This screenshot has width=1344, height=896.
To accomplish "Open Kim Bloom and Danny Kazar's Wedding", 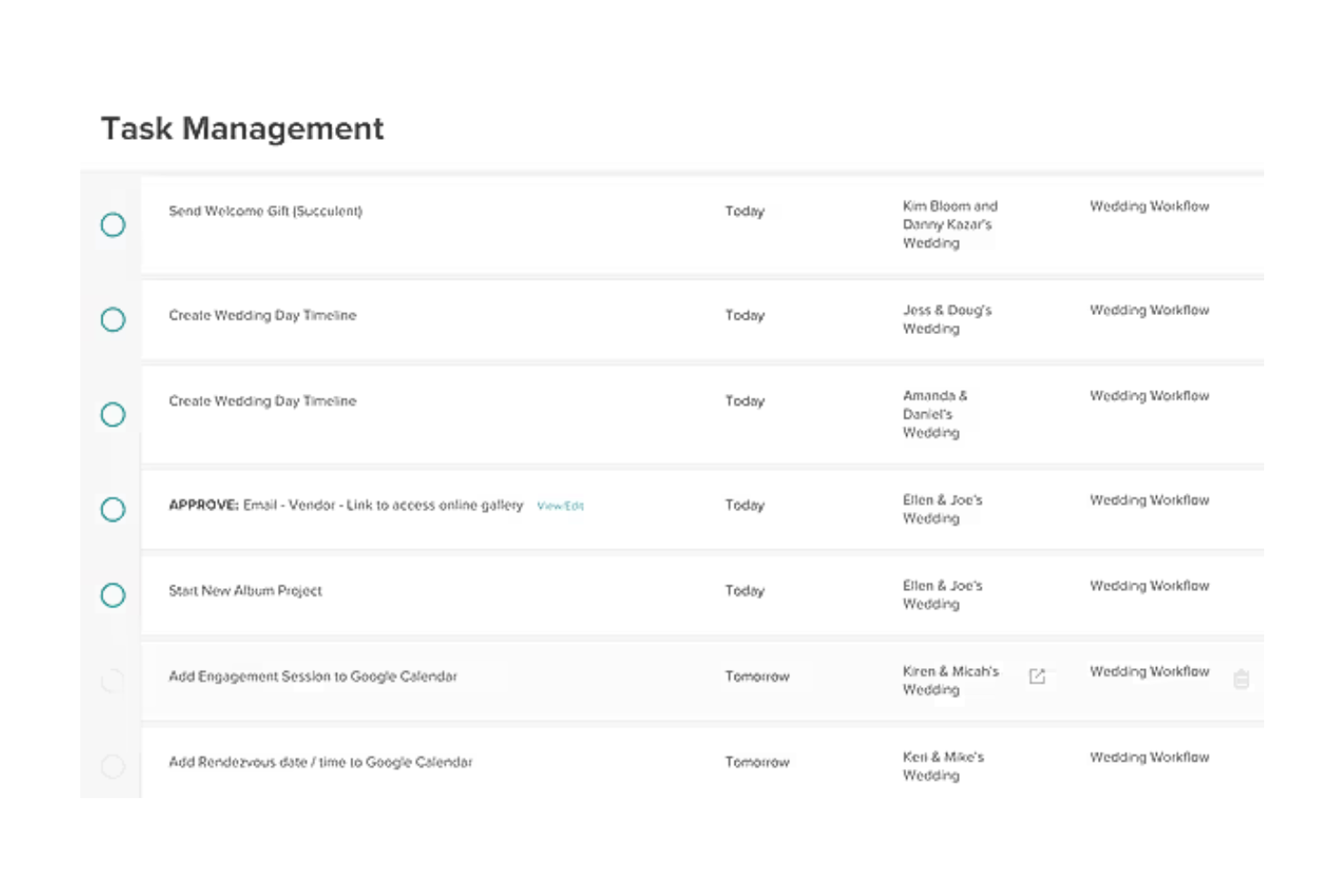I will coord(950,224).
